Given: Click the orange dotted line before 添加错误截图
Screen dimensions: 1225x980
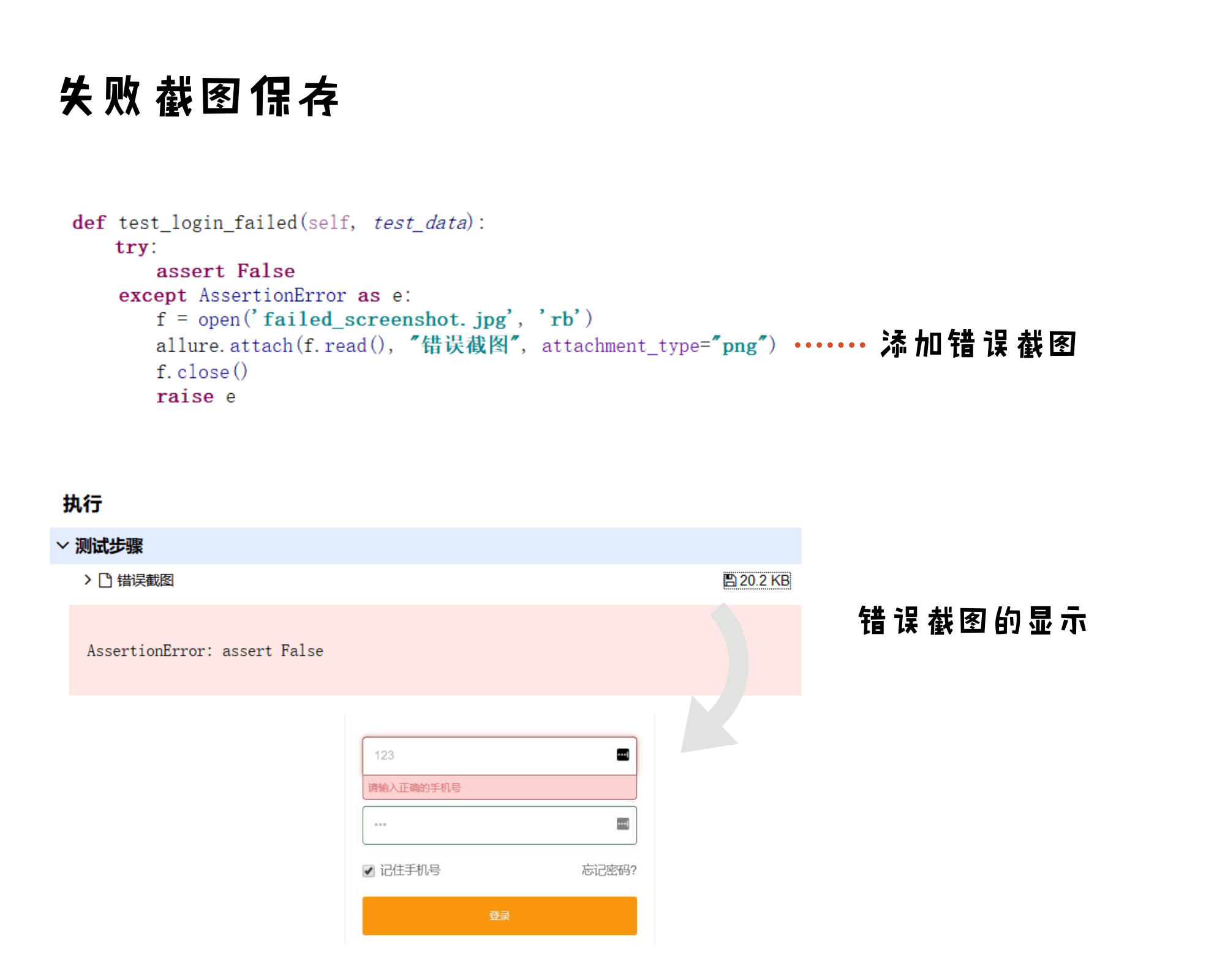Looking at the screenshot, I should pos(829,345).
